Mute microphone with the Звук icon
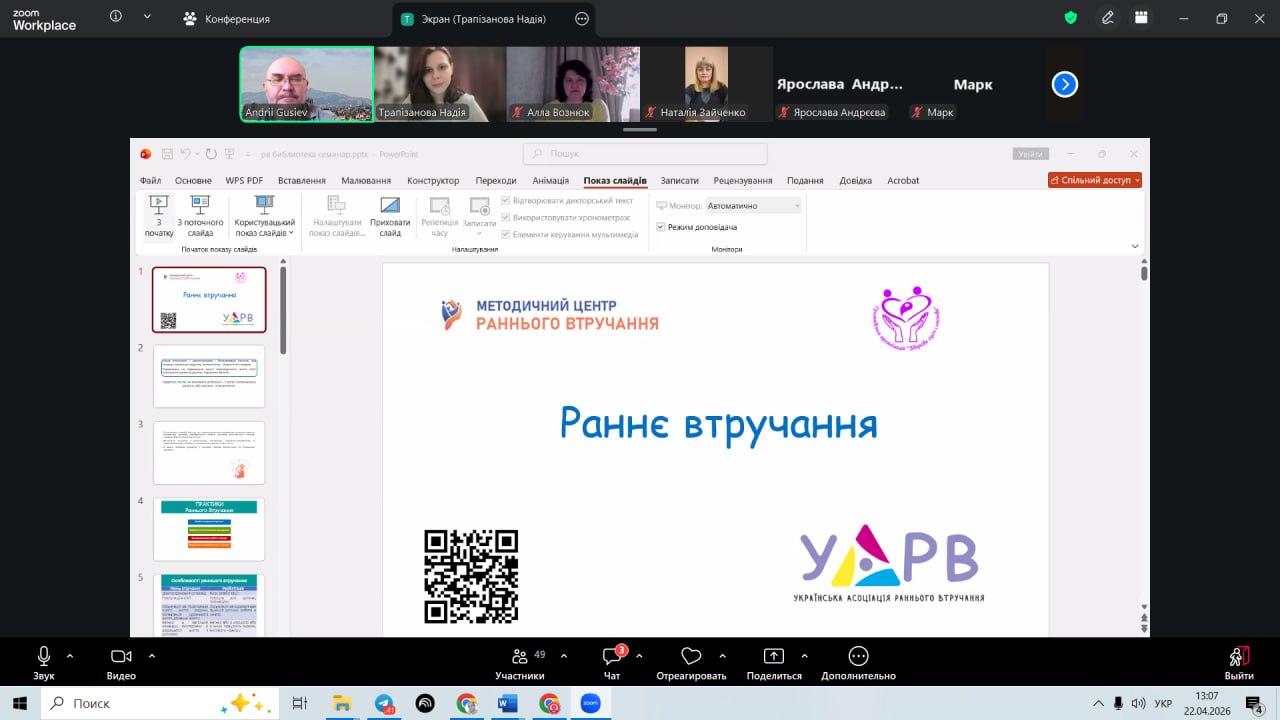 point(43,656)
